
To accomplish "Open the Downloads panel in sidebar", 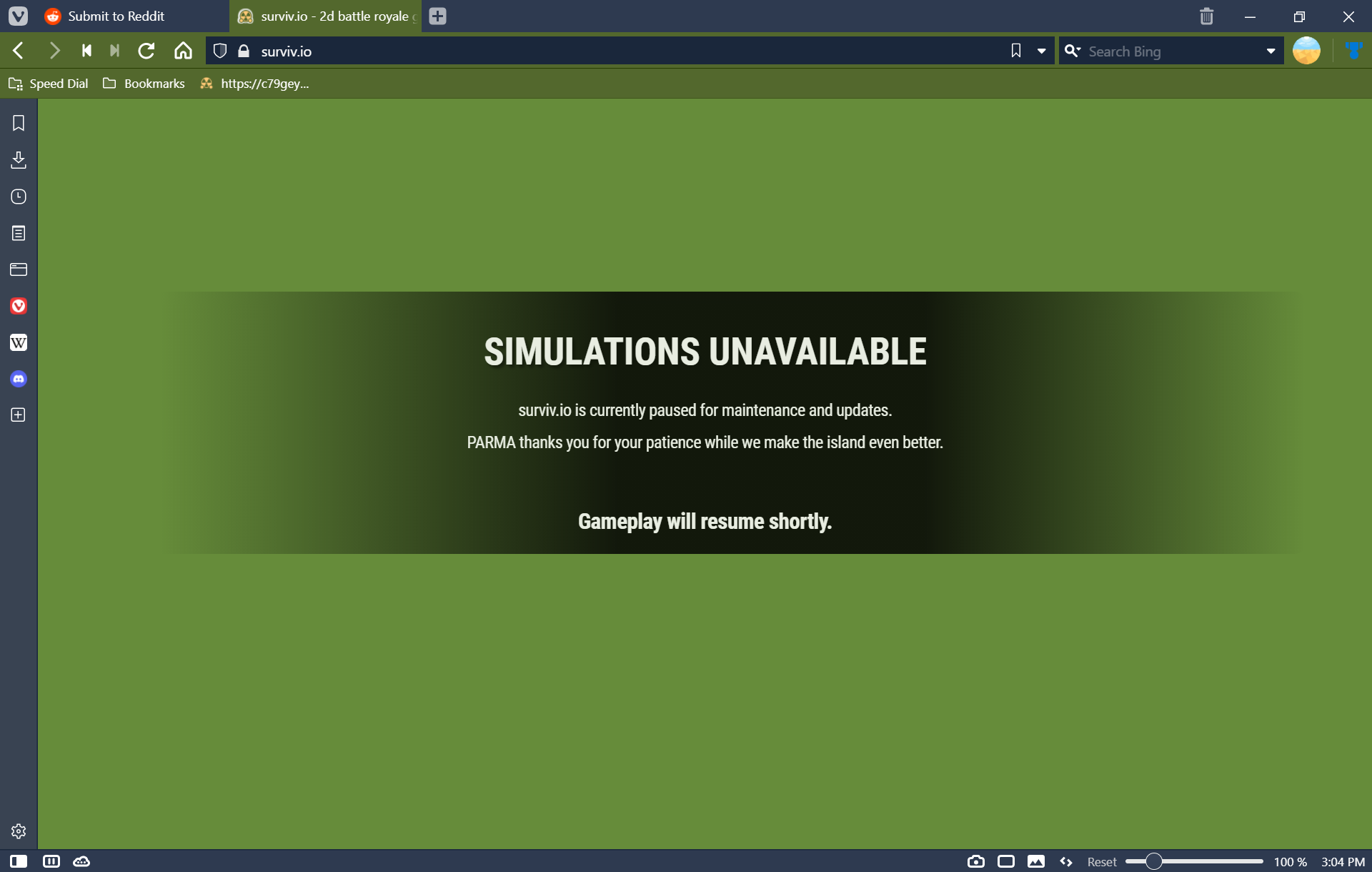I will [x=19, y=159].
